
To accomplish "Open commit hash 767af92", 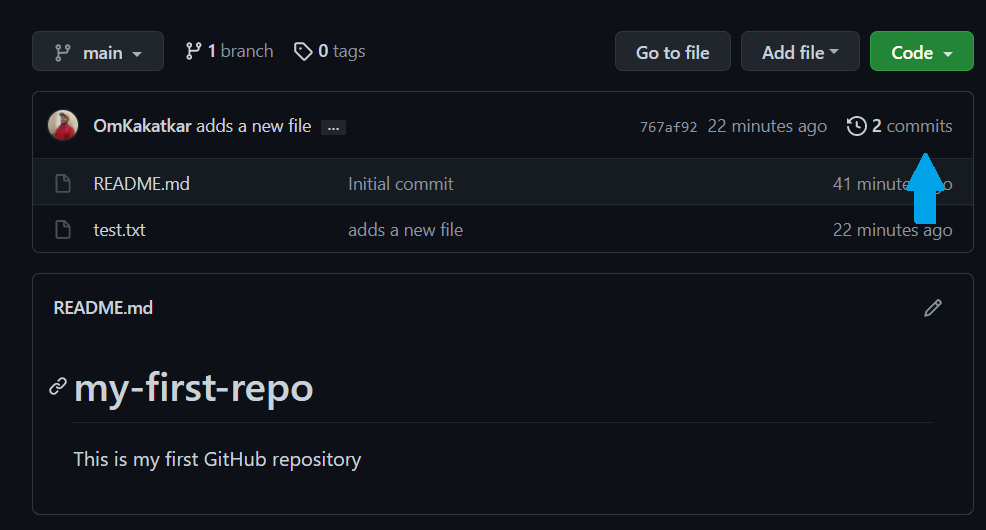I will point(668,127).
